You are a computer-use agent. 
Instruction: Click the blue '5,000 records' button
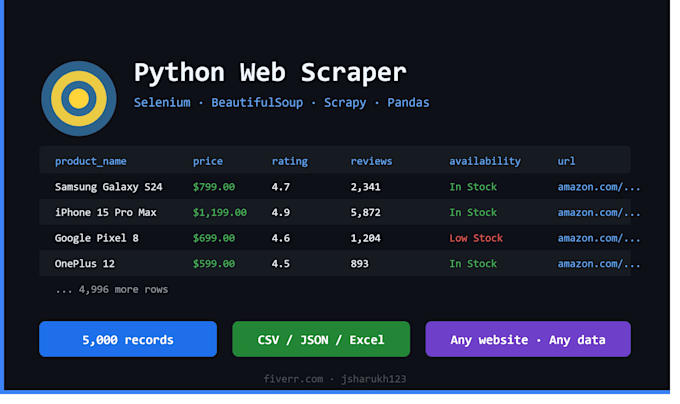(128, 339)
